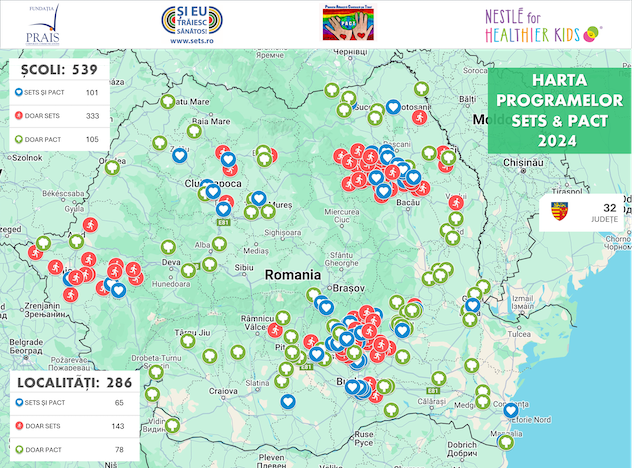Click the Pleven city label
Viewport: 640px width, 468px height.
271,461
